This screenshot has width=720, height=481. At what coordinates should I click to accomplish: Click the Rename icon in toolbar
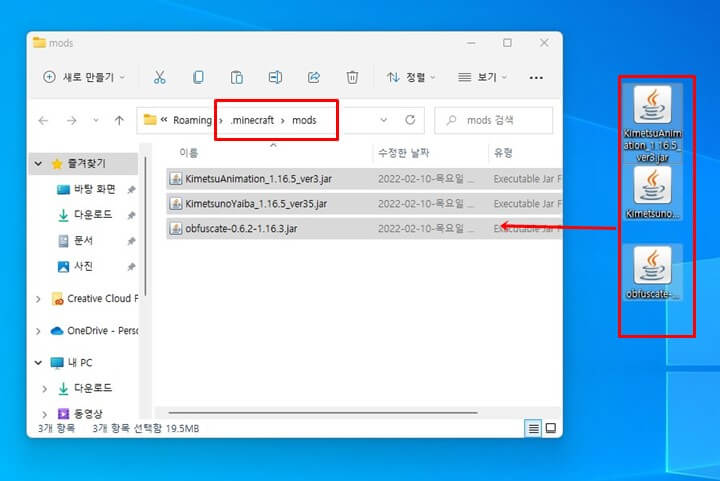275,77
